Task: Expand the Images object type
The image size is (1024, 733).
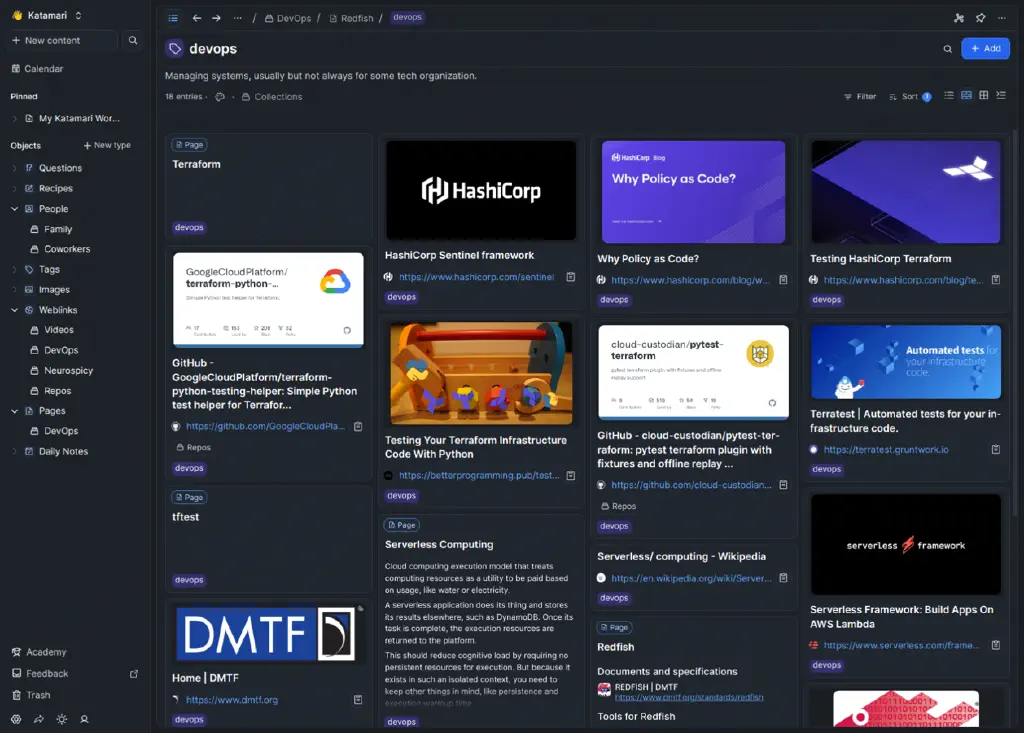Action: (14, 289)
